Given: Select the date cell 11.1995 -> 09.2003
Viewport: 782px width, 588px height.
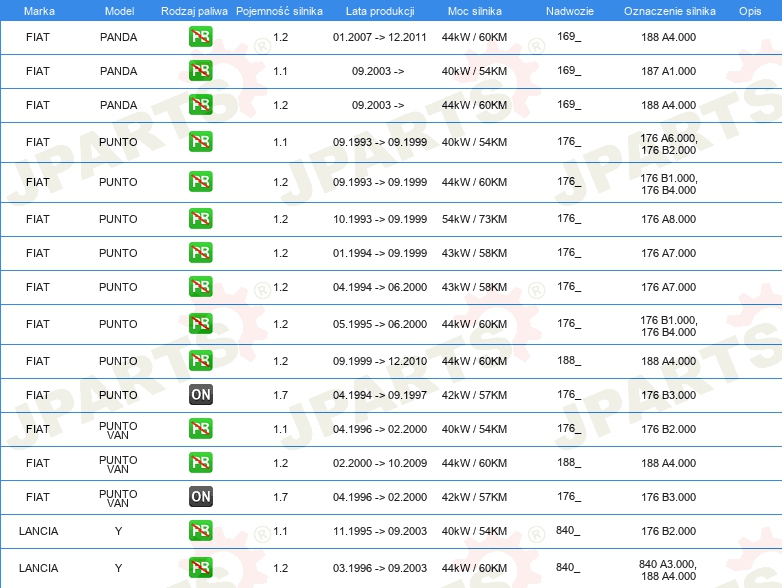Looking at the screenshot, I should tap(380, 531).
